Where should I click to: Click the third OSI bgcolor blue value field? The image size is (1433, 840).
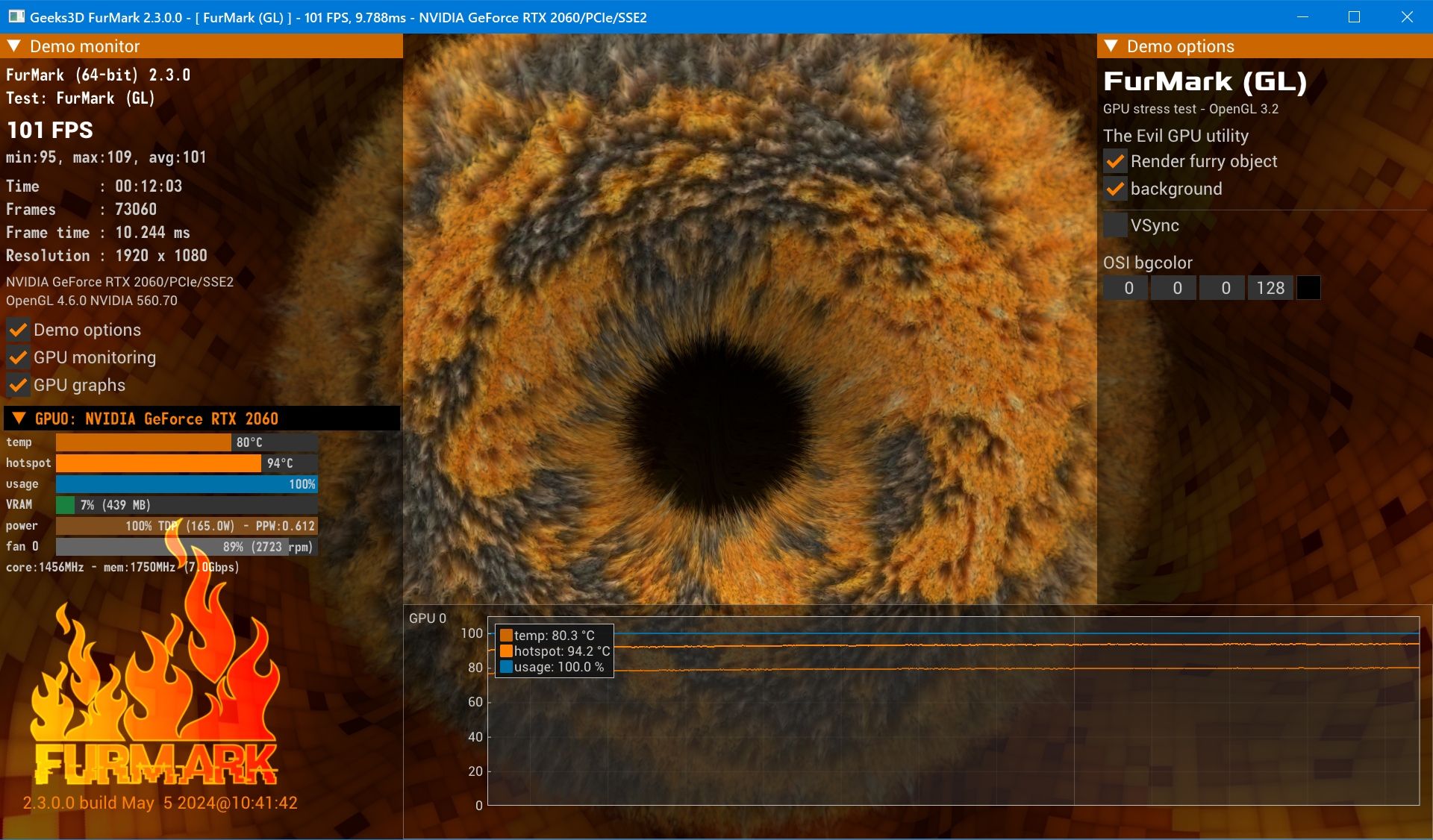pos(1223,288)
